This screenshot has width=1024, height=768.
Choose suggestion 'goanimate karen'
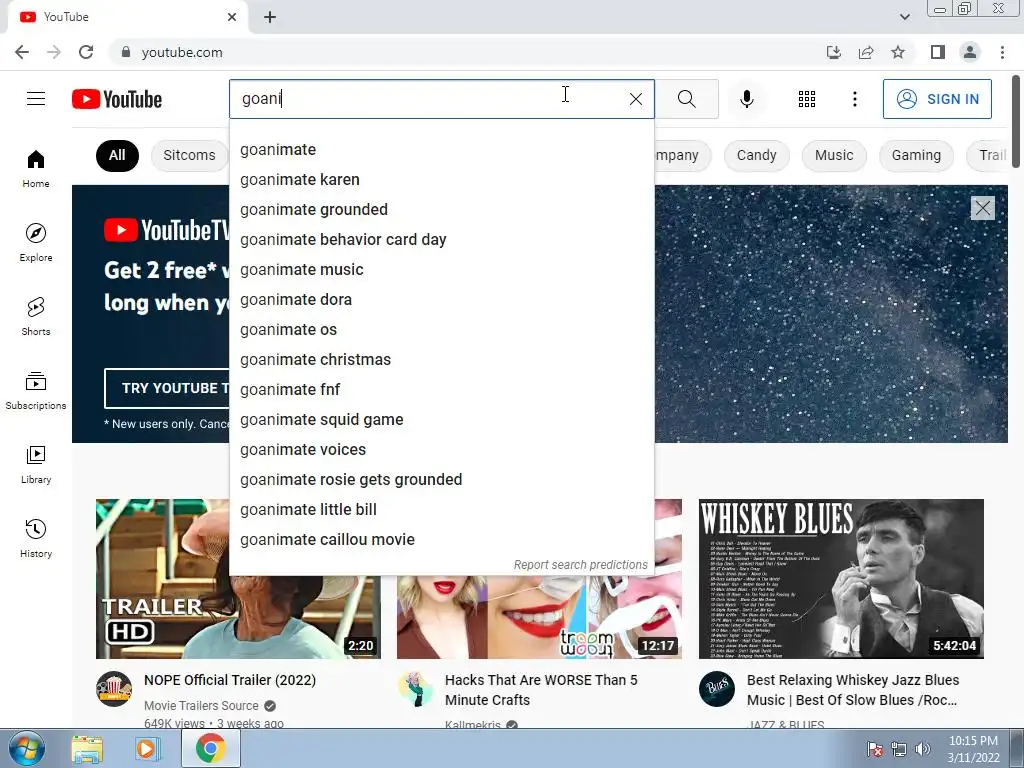pyautogui.click(x=441, y=180)
